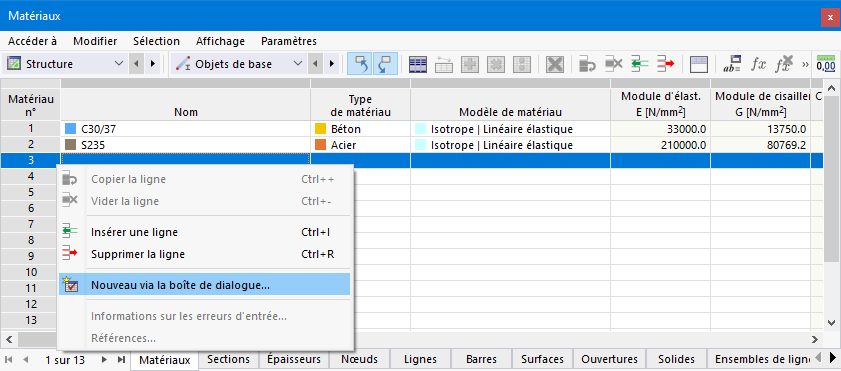Click the greyed dots row icon
This screenshot has width=841, height=371.
tap(522, 64)
